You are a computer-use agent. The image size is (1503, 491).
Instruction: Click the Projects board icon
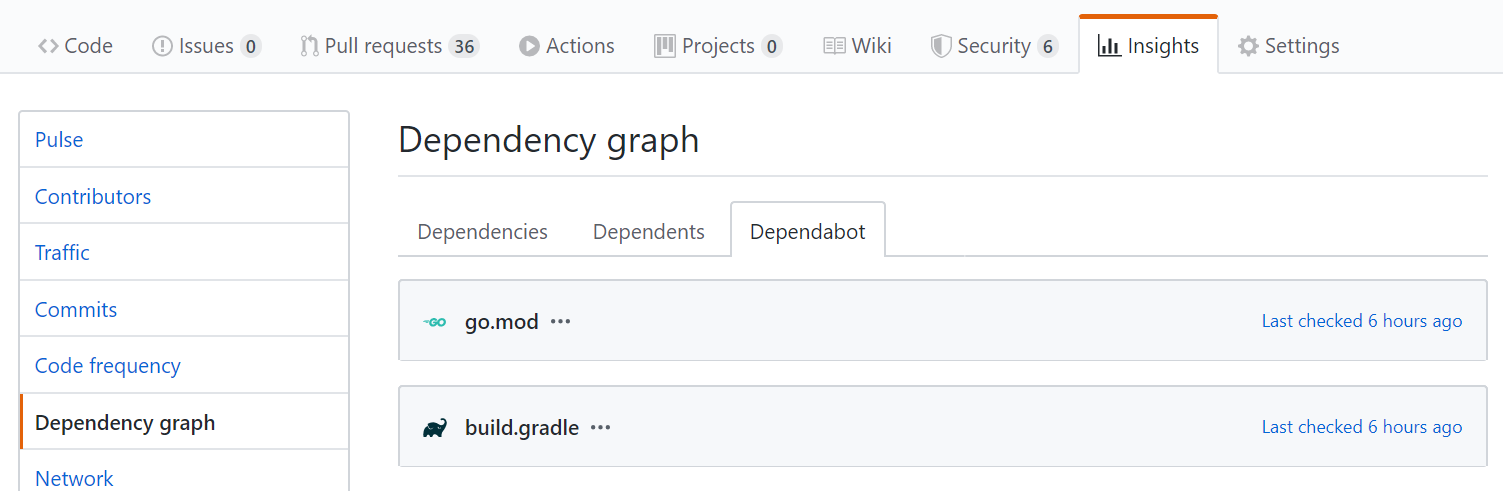click(665, 46)
